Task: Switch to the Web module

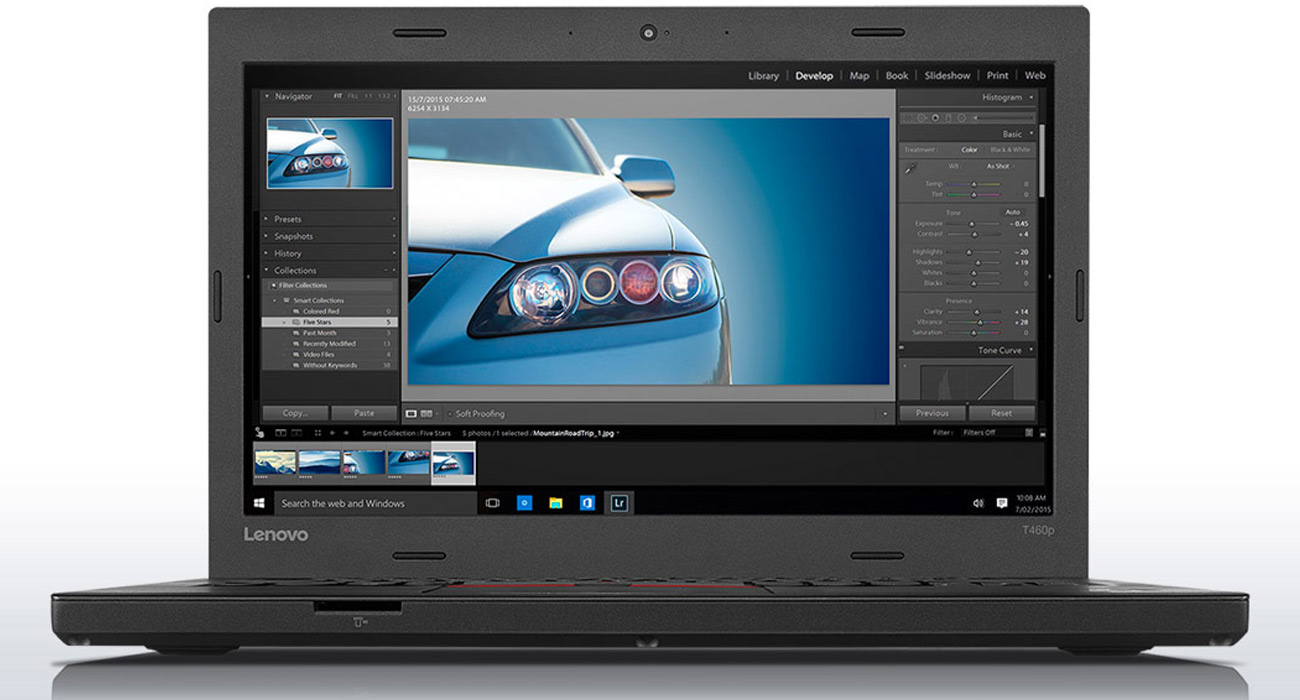Action: 1035,75
